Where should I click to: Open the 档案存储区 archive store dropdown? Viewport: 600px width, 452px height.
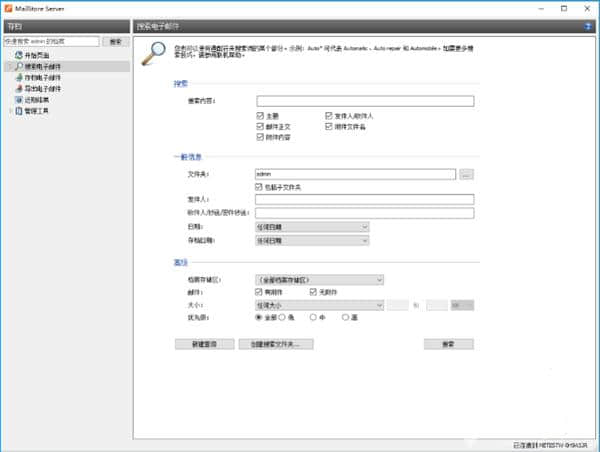pos(319,279)
